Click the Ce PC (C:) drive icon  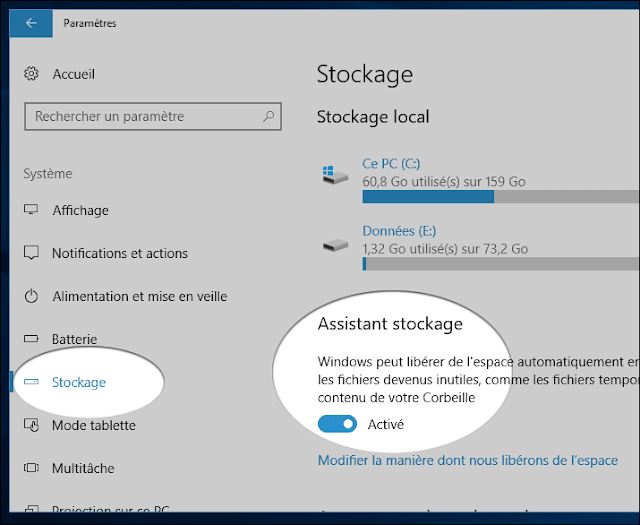pyautogui.click(x=335, y=176)
